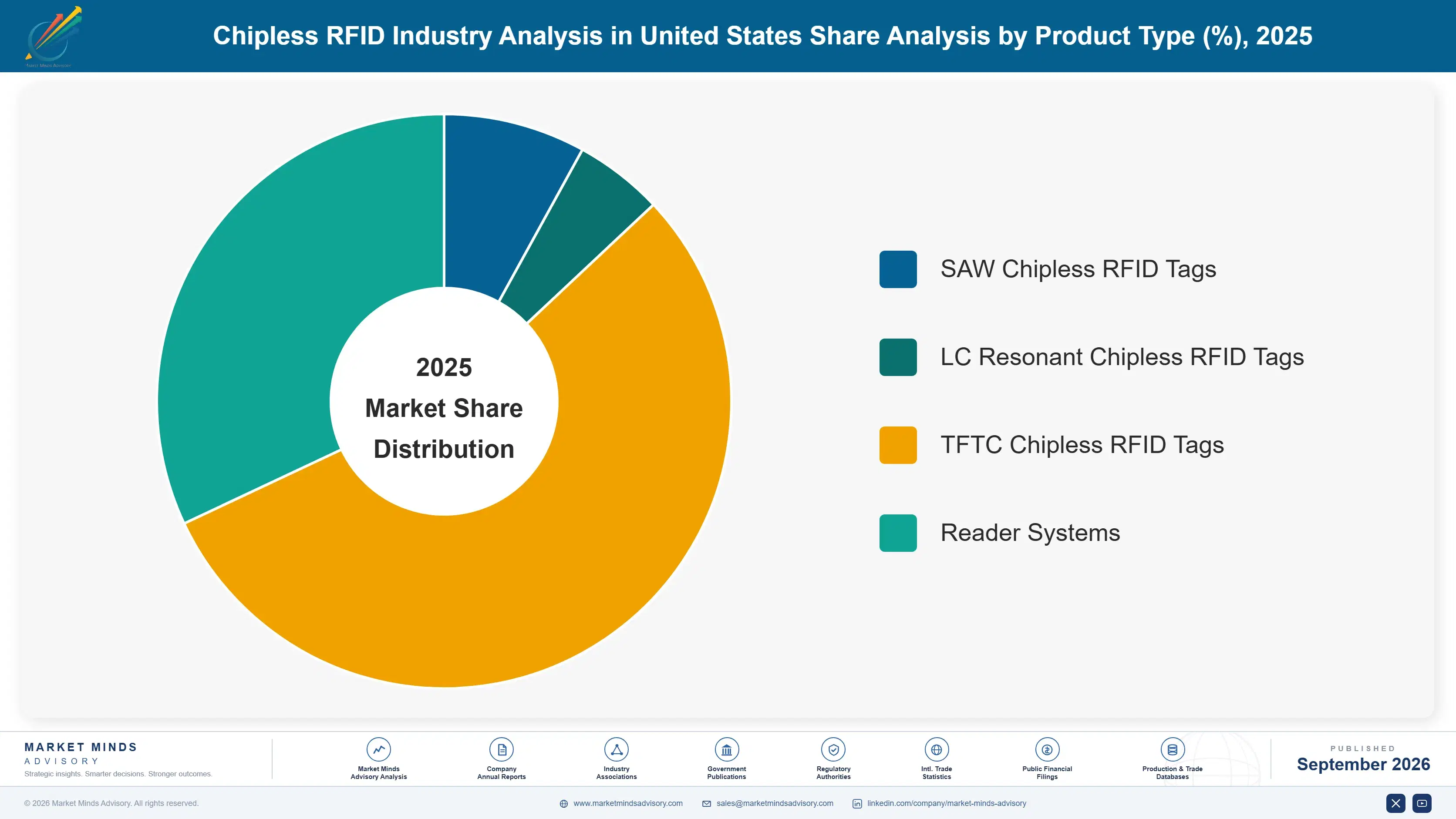Click the LinkedIn icon in footer
This screenshot has height=819, width=1456.
(857, 804)
